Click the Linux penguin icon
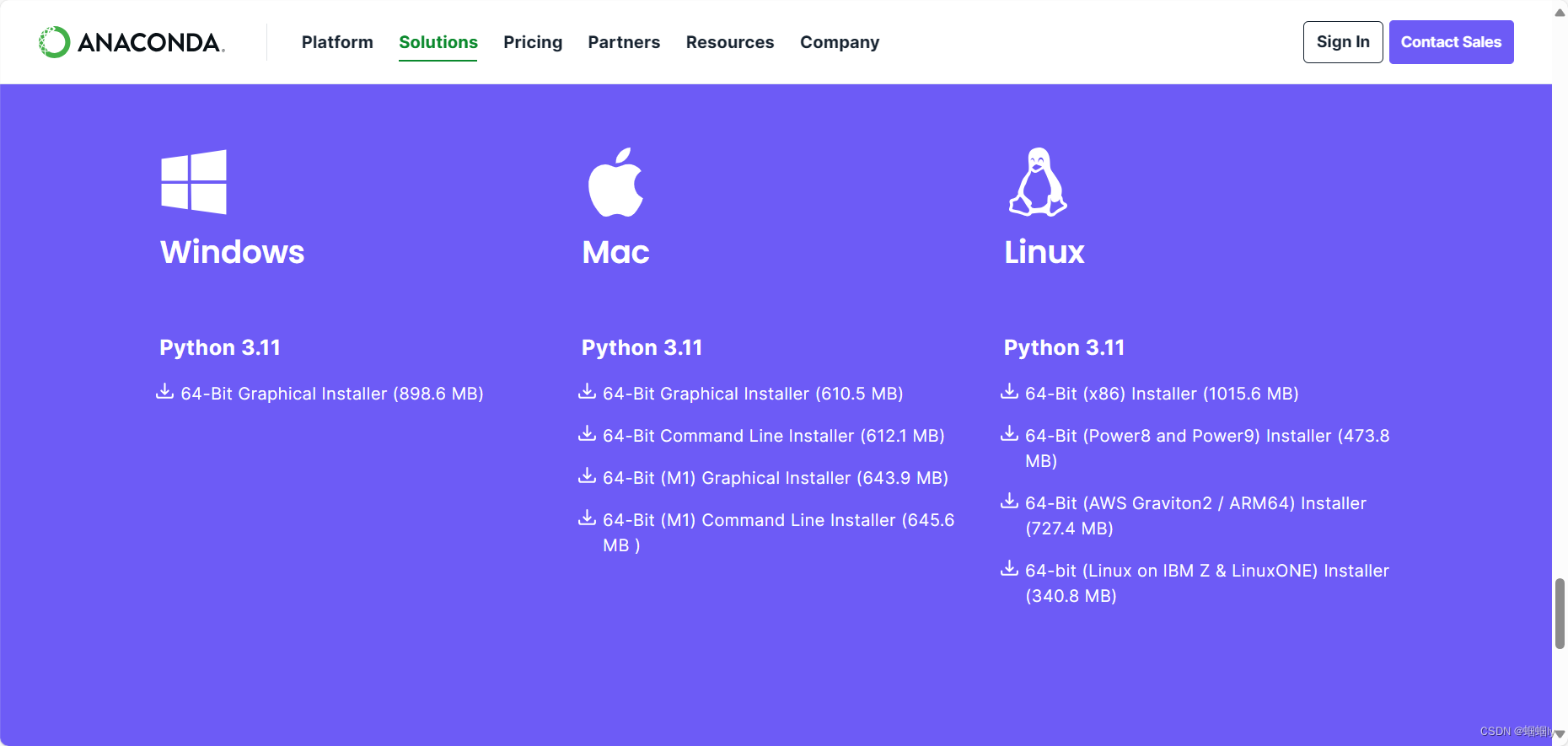1568x746 pixels. coord(1038,182)
